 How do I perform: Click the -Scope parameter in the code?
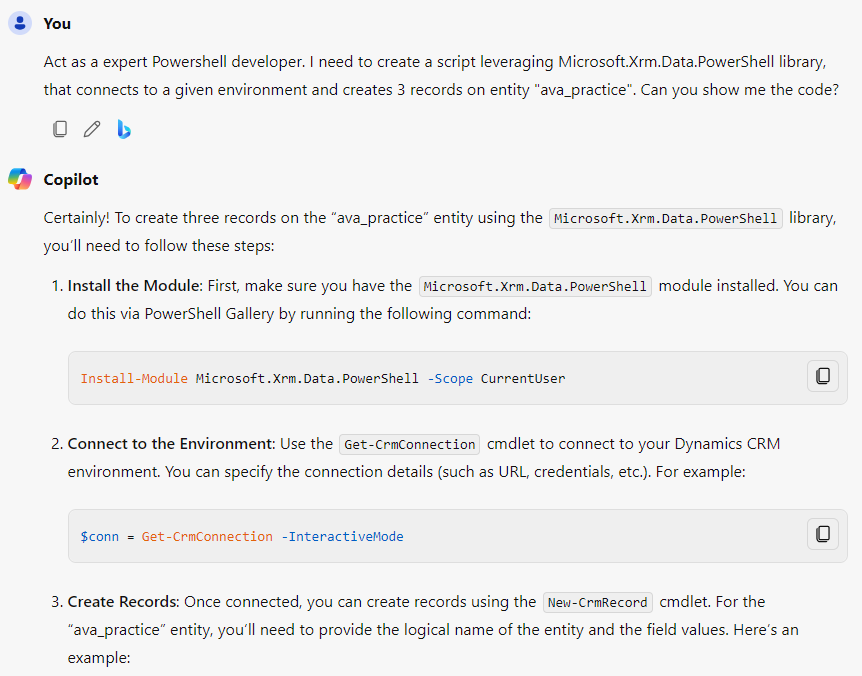pyautogui.click(x=450, y=379)
